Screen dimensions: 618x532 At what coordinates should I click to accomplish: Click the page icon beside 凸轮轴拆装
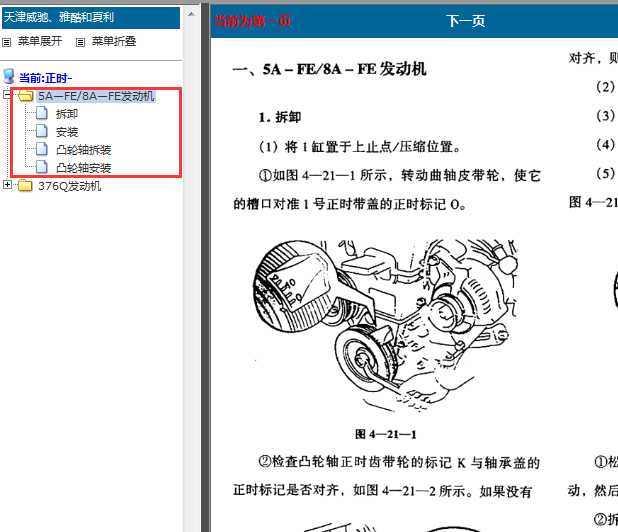42,149
